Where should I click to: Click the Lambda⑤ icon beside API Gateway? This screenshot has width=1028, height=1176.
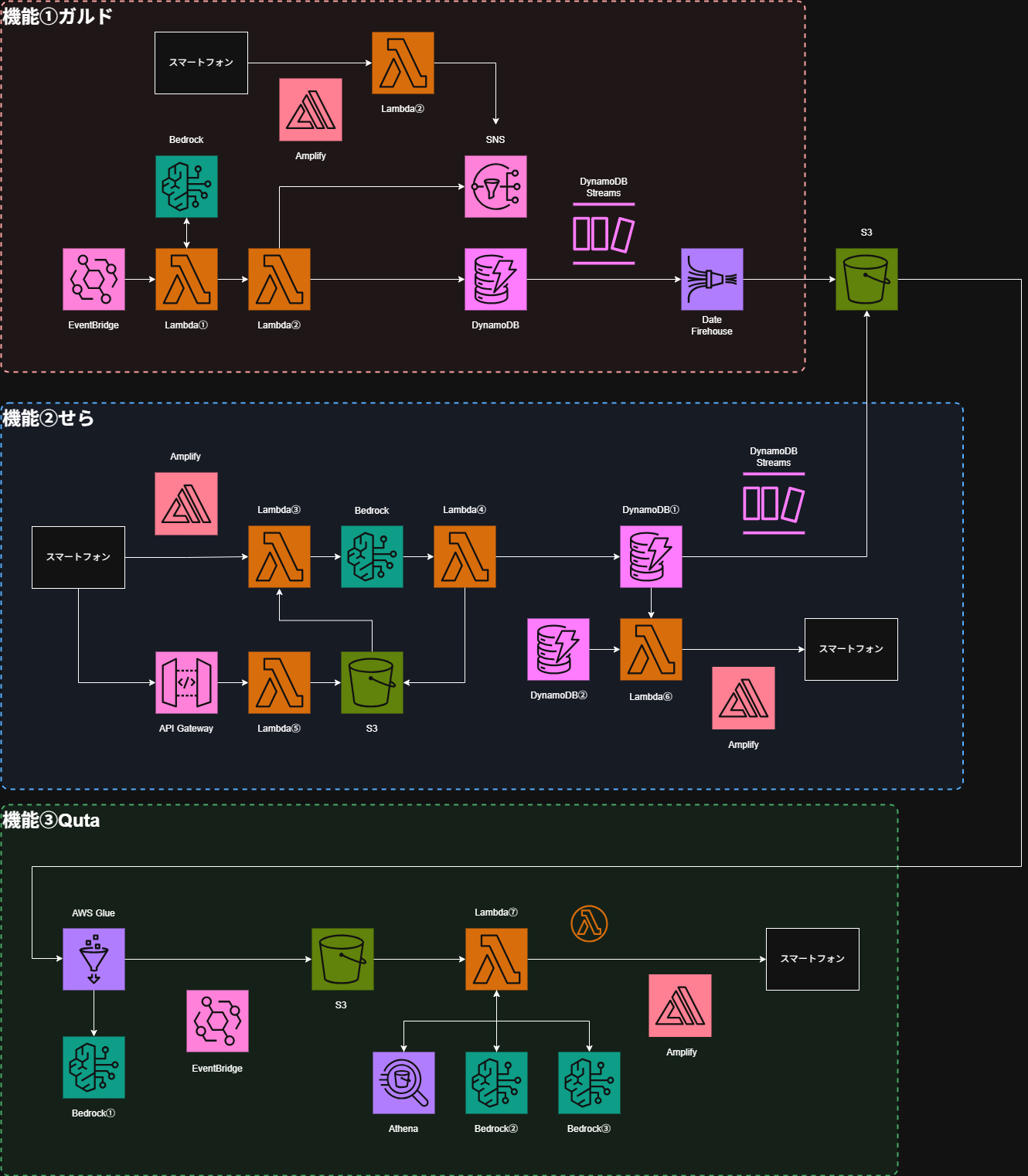click(x=279, y=682)
